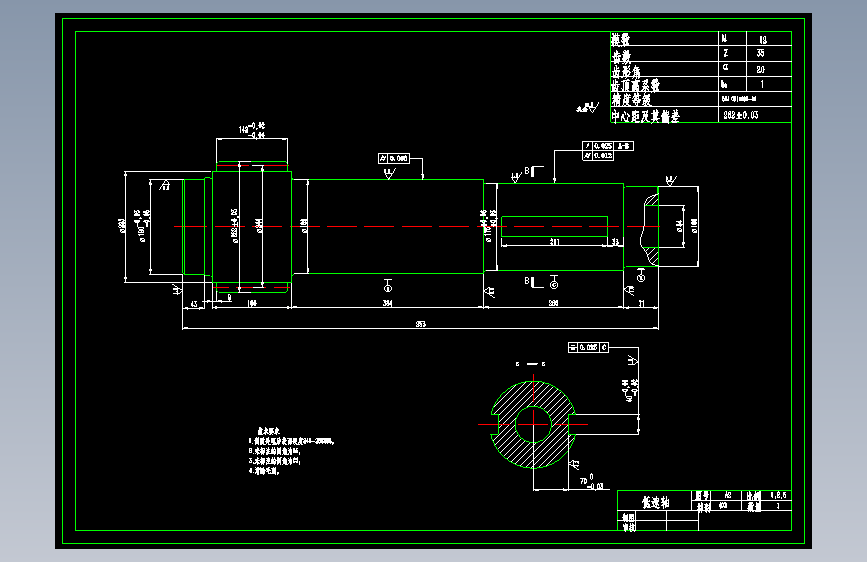This screenshot has height=562, width=867.
Task: Click the keyway rectangle on the shaft
Action: coord(555,227)
